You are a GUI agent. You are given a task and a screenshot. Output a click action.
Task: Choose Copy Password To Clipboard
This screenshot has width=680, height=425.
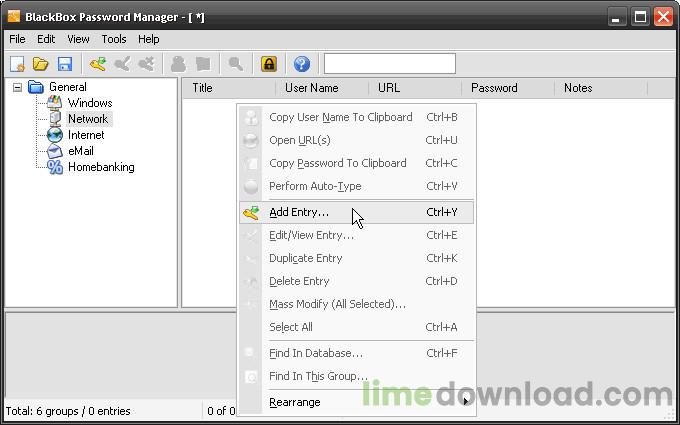click(x=356, y=163)
